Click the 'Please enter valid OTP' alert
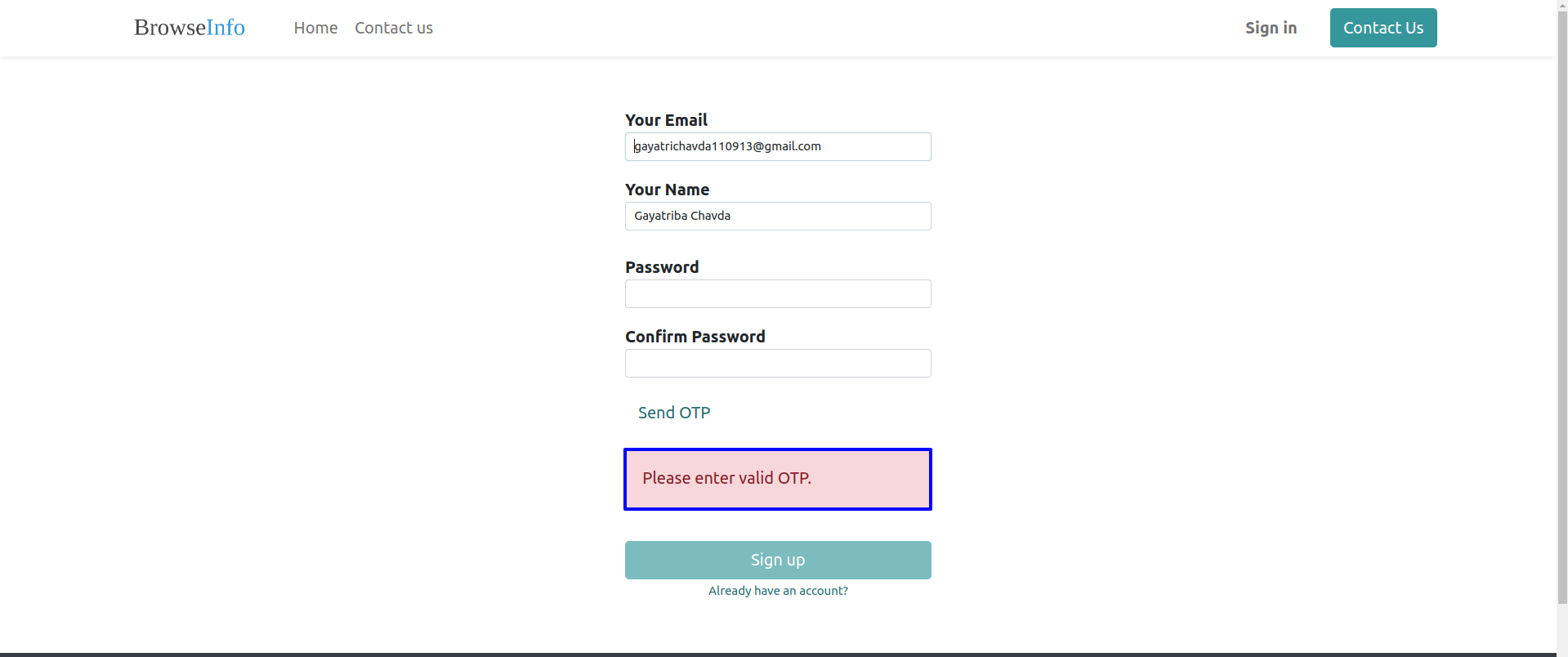Image resolution: width=1568 pixels, height=657 pixels. [x=778, y=479]
